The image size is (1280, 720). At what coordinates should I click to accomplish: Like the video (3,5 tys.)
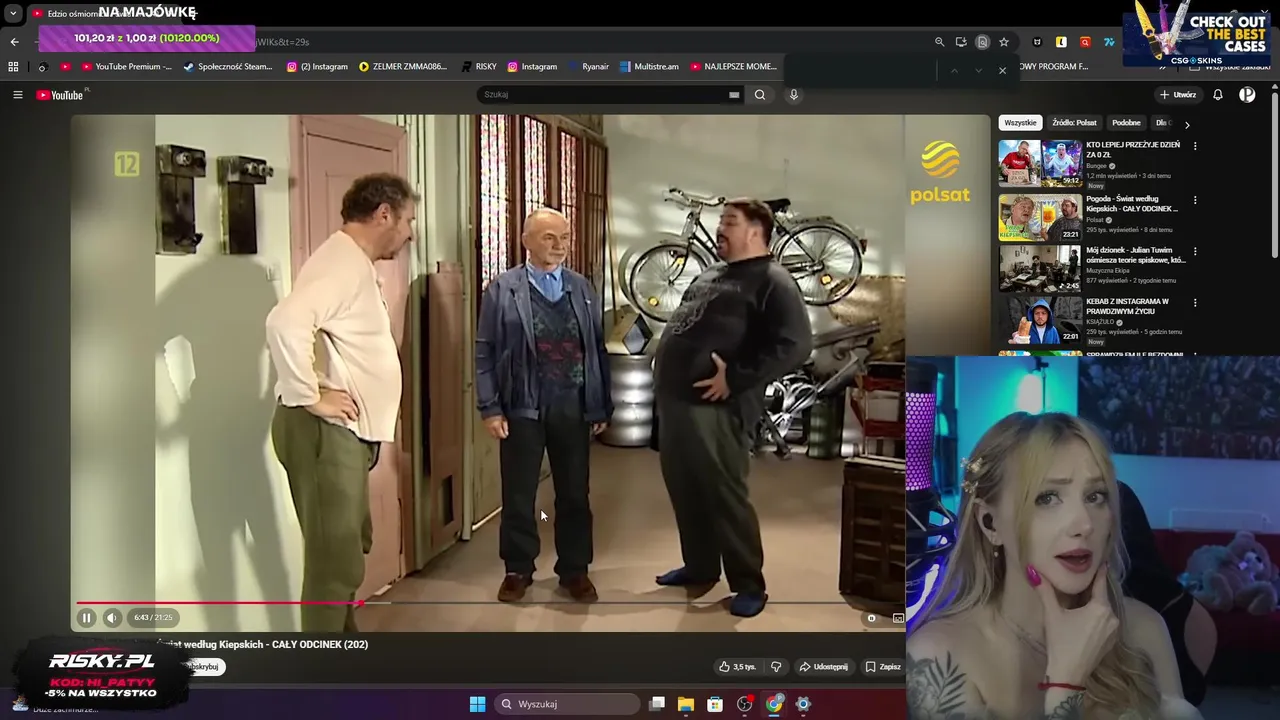737,667
